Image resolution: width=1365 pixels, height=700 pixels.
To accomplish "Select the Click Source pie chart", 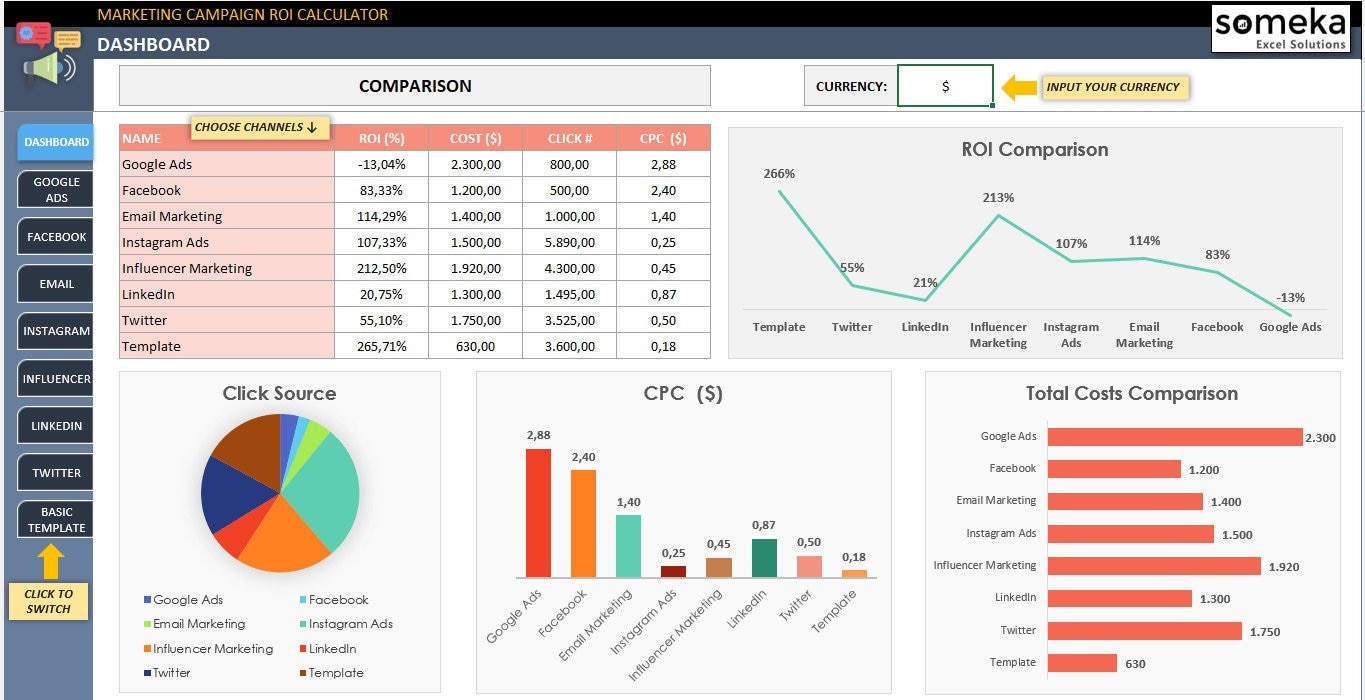I will coord(281,493).
